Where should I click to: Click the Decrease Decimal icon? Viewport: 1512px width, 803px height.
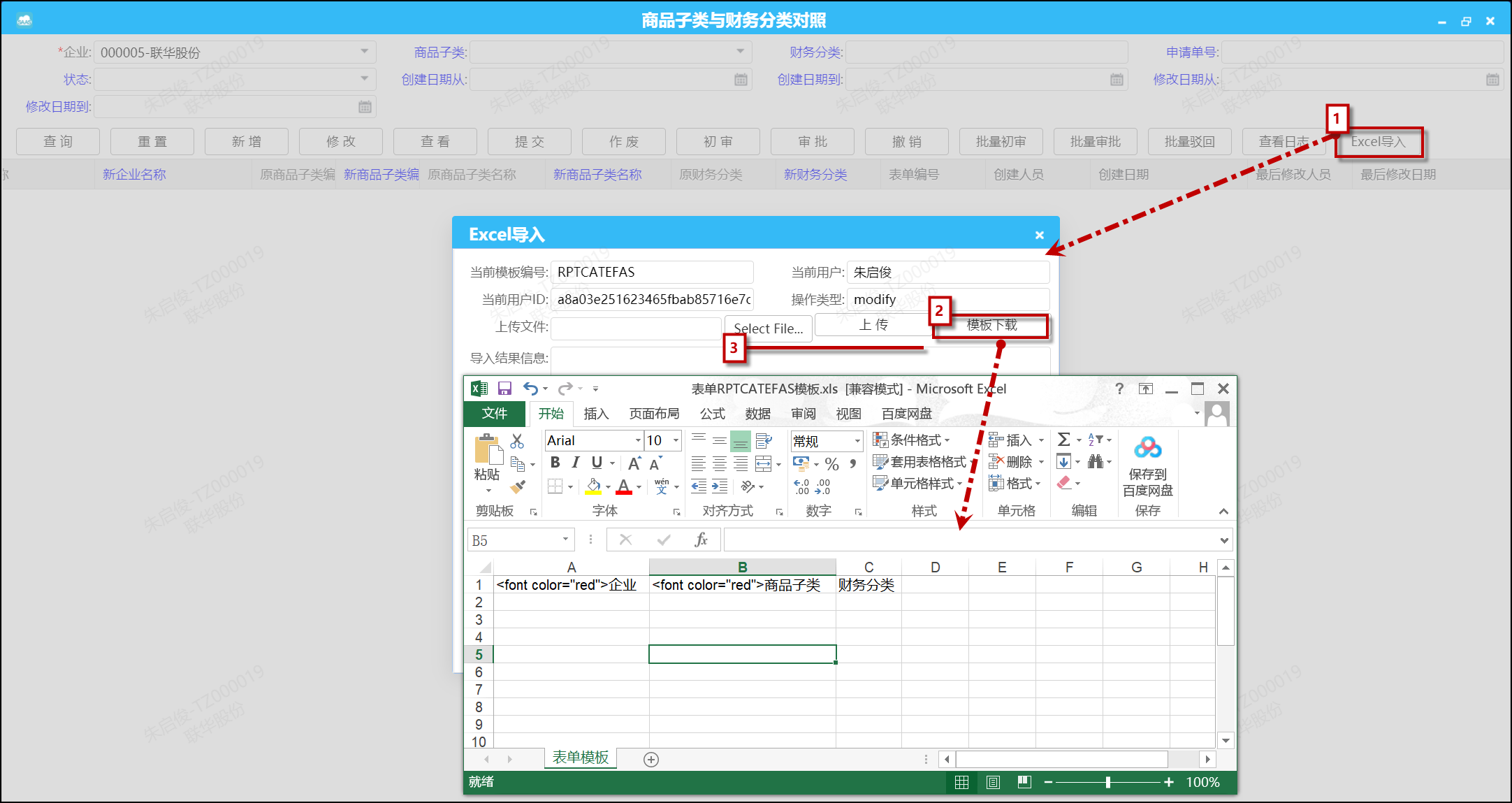[x=823, y=486]
